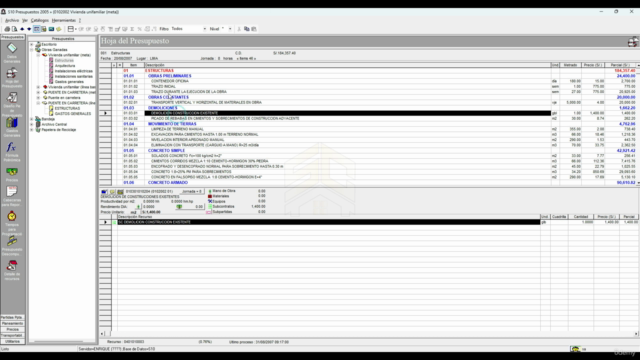Image resolution: width=640 pixels, height=360 pixels.
Task: Click the blue up arrow toolbar icon
Action: coord(22,29)
